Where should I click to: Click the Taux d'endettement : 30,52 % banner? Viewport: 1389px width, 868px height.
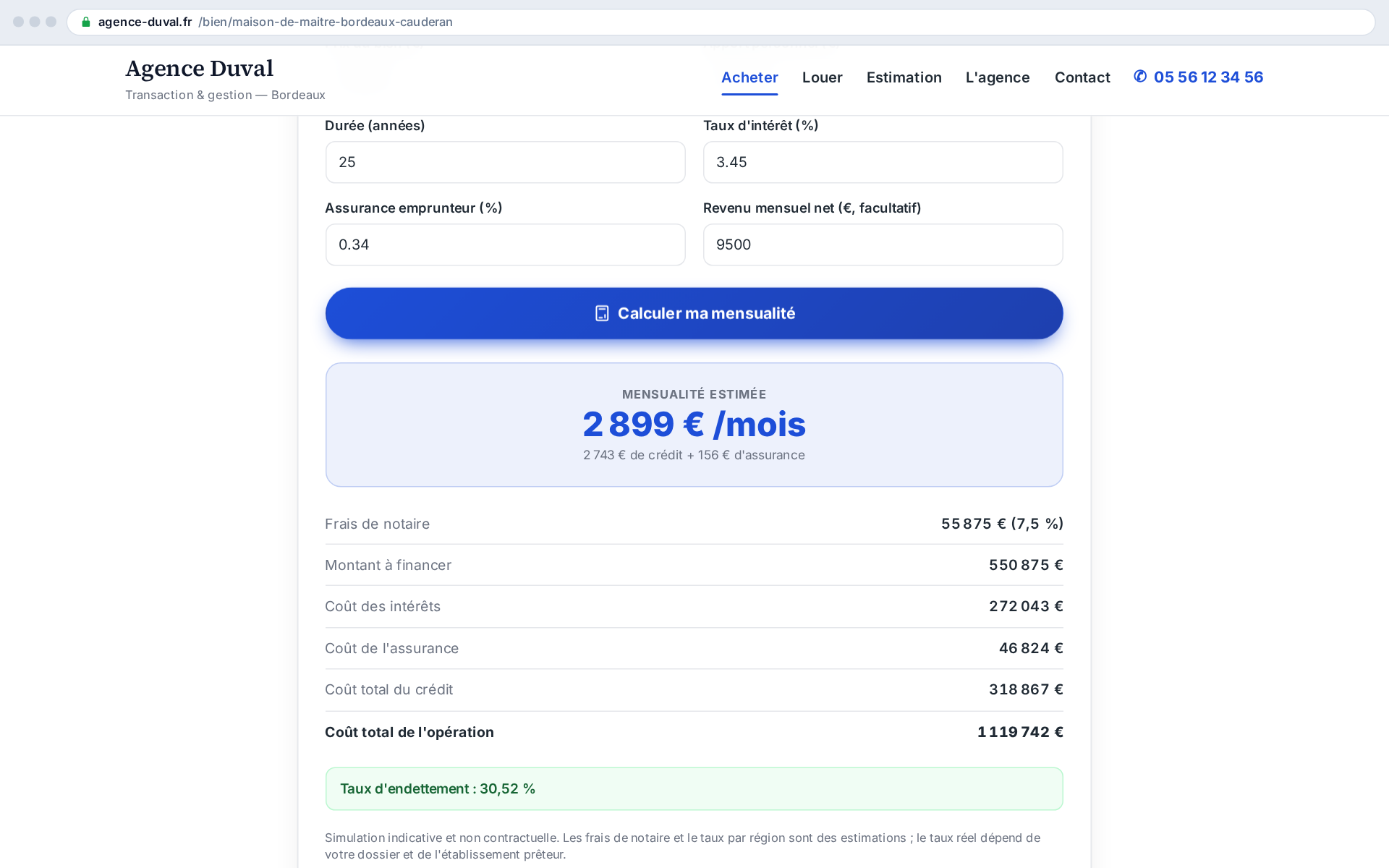(x=694, y=788)
